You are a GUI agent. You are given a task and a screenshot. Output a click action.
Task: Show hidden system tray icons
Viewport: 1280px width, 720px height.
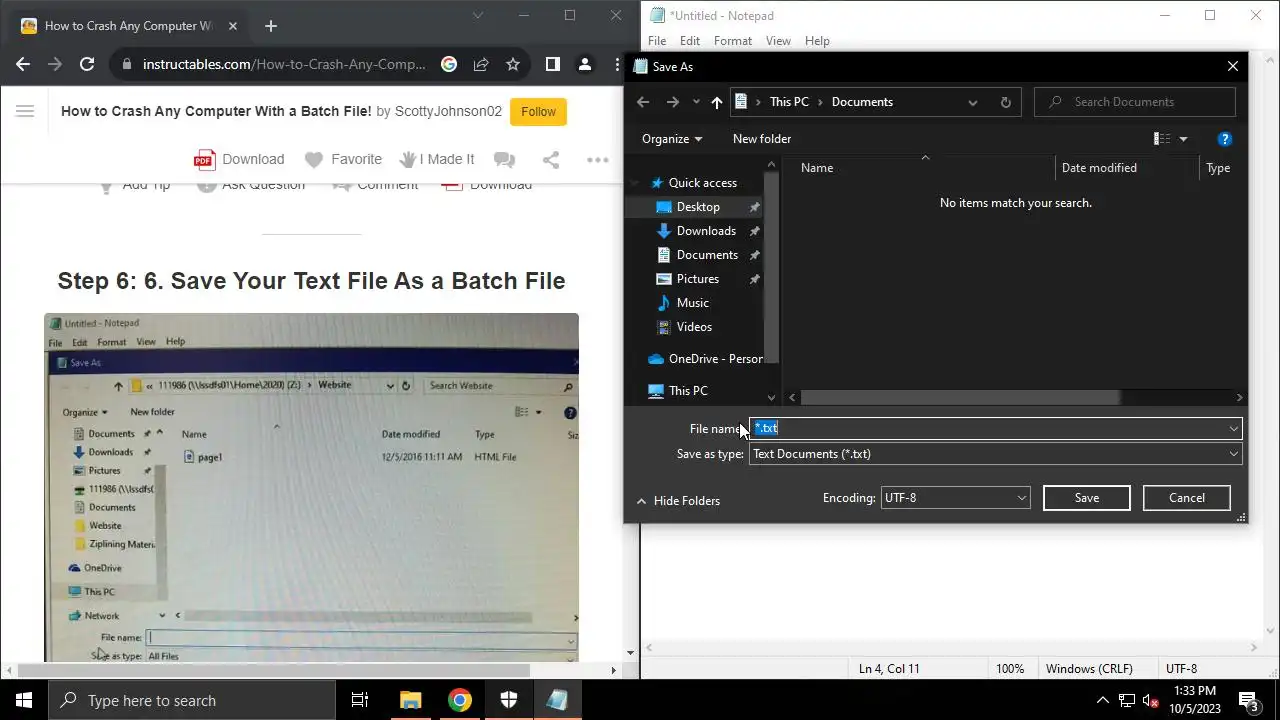pyautogui.click(x=1103, y=700)
